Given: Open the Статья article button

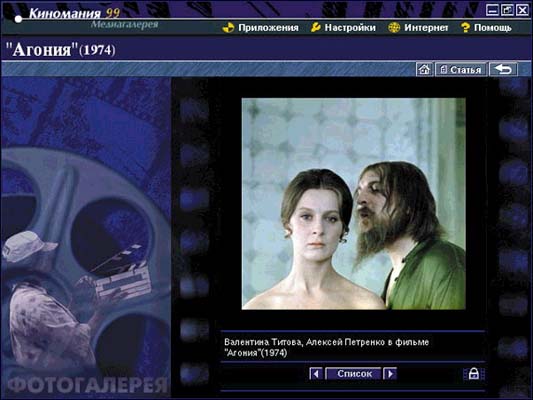Looking at the screenshot, I should coord(461,69).
